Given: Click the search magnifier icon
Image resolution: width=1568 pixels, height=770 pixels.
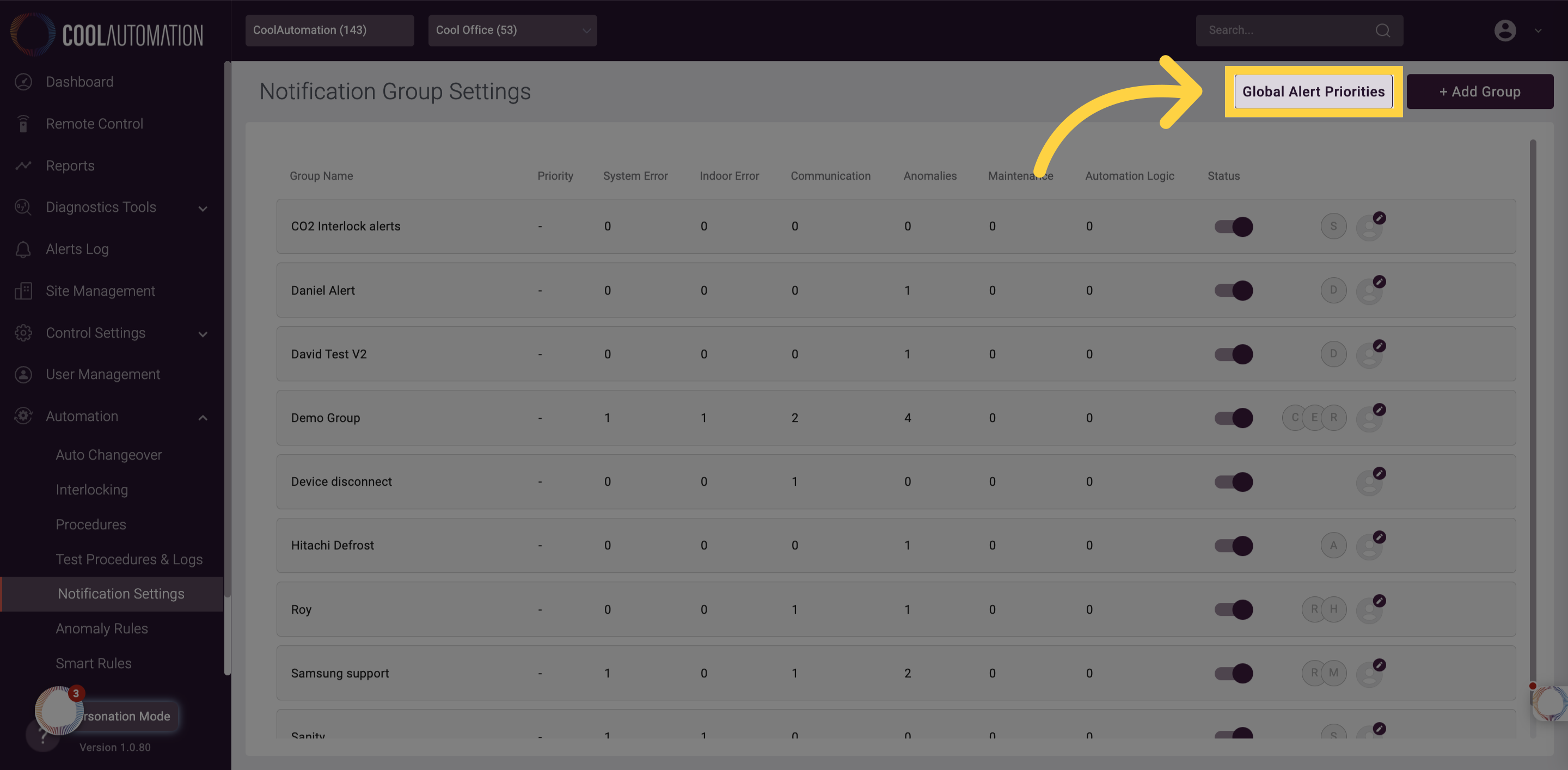Looking at the screenshot, I should pyautogui.click(x=1383, y=30).
